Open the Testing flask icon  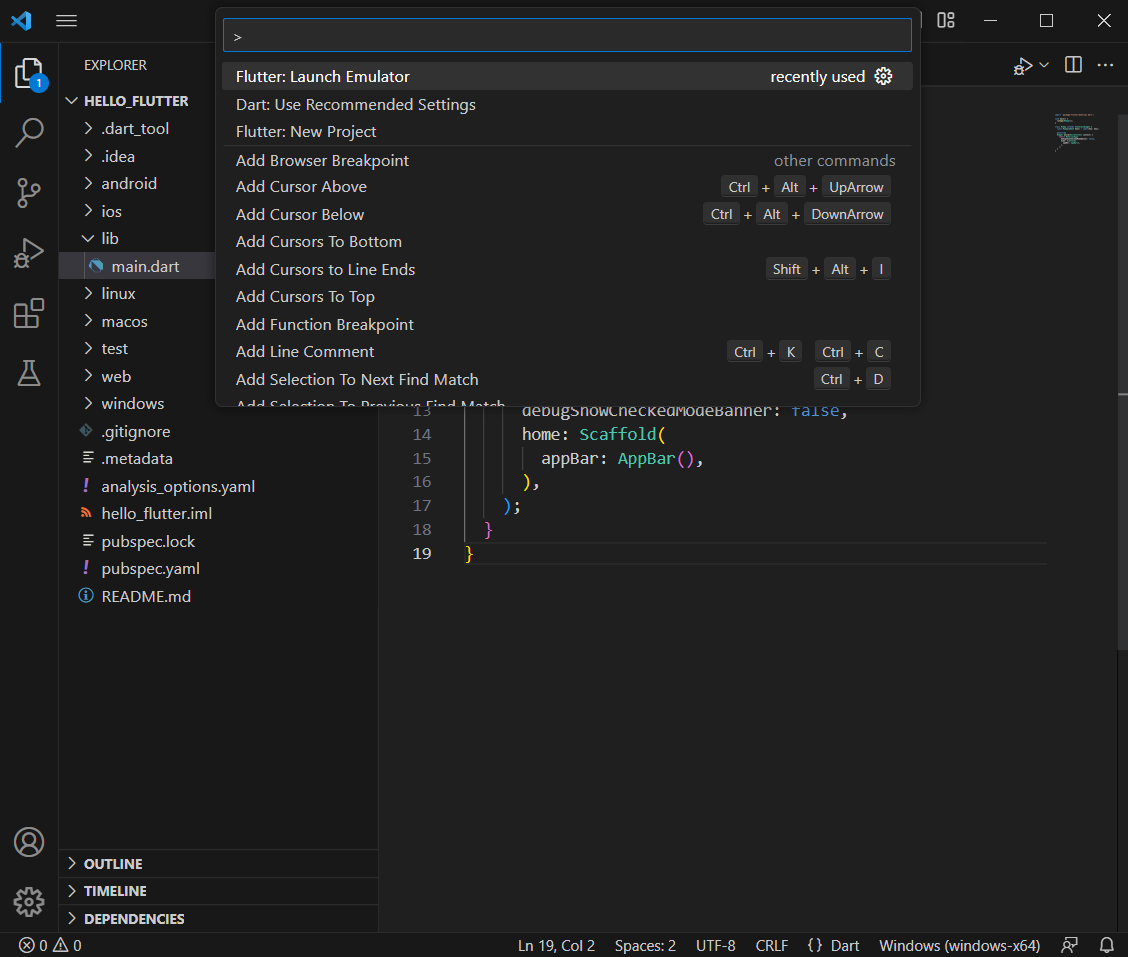29,373
